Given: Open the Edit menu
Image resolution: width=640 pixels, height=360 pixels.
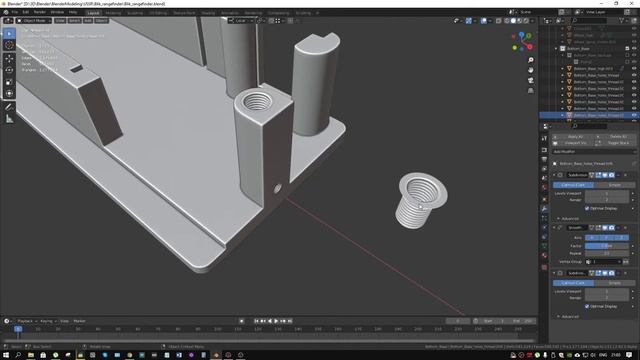Looking at the screenshot, I should [26, 12].
